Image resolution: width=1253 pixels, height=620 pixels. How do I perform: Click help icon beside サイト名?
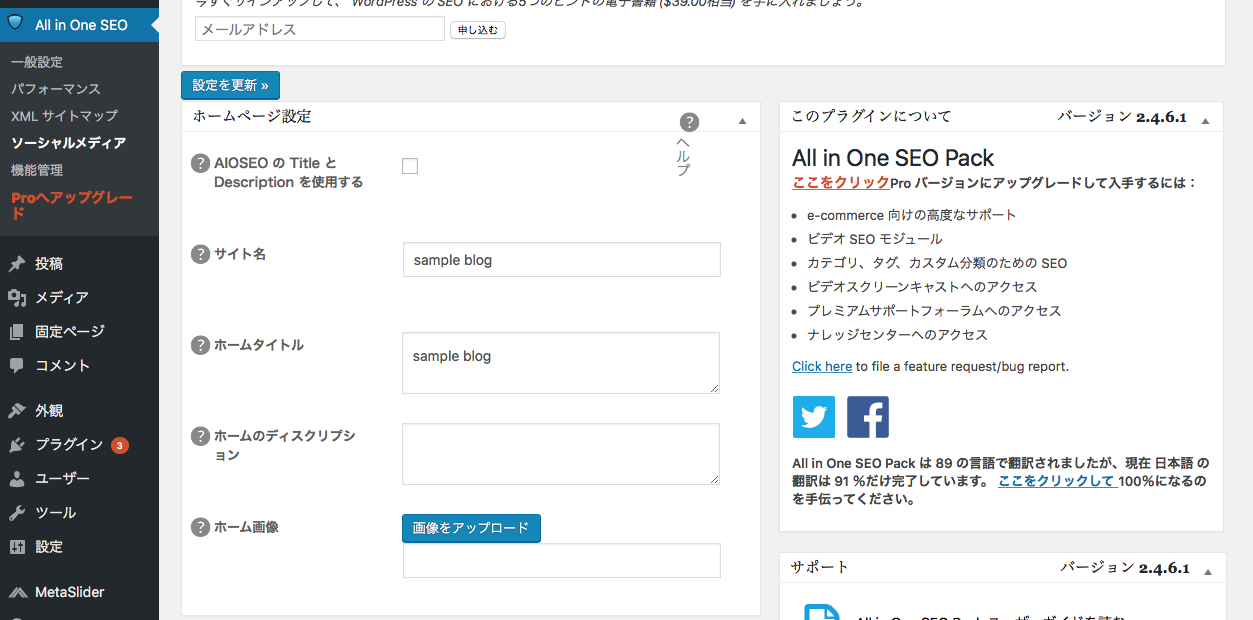click(200, 254)
